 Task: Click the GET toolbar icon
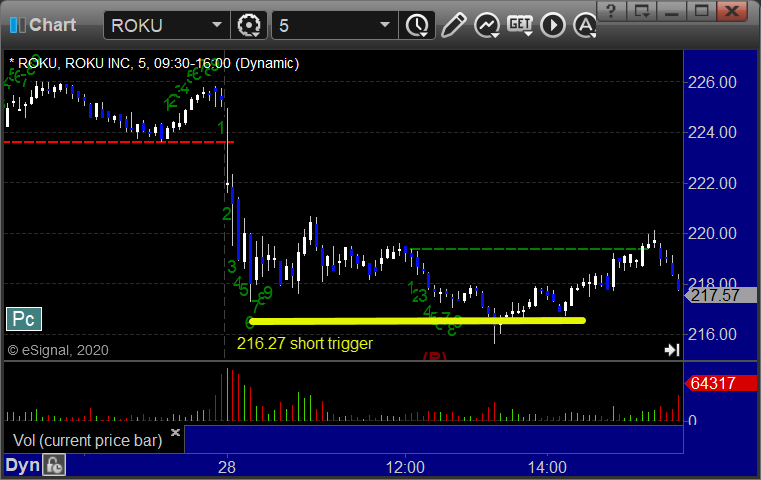click(x=520, y=25)
